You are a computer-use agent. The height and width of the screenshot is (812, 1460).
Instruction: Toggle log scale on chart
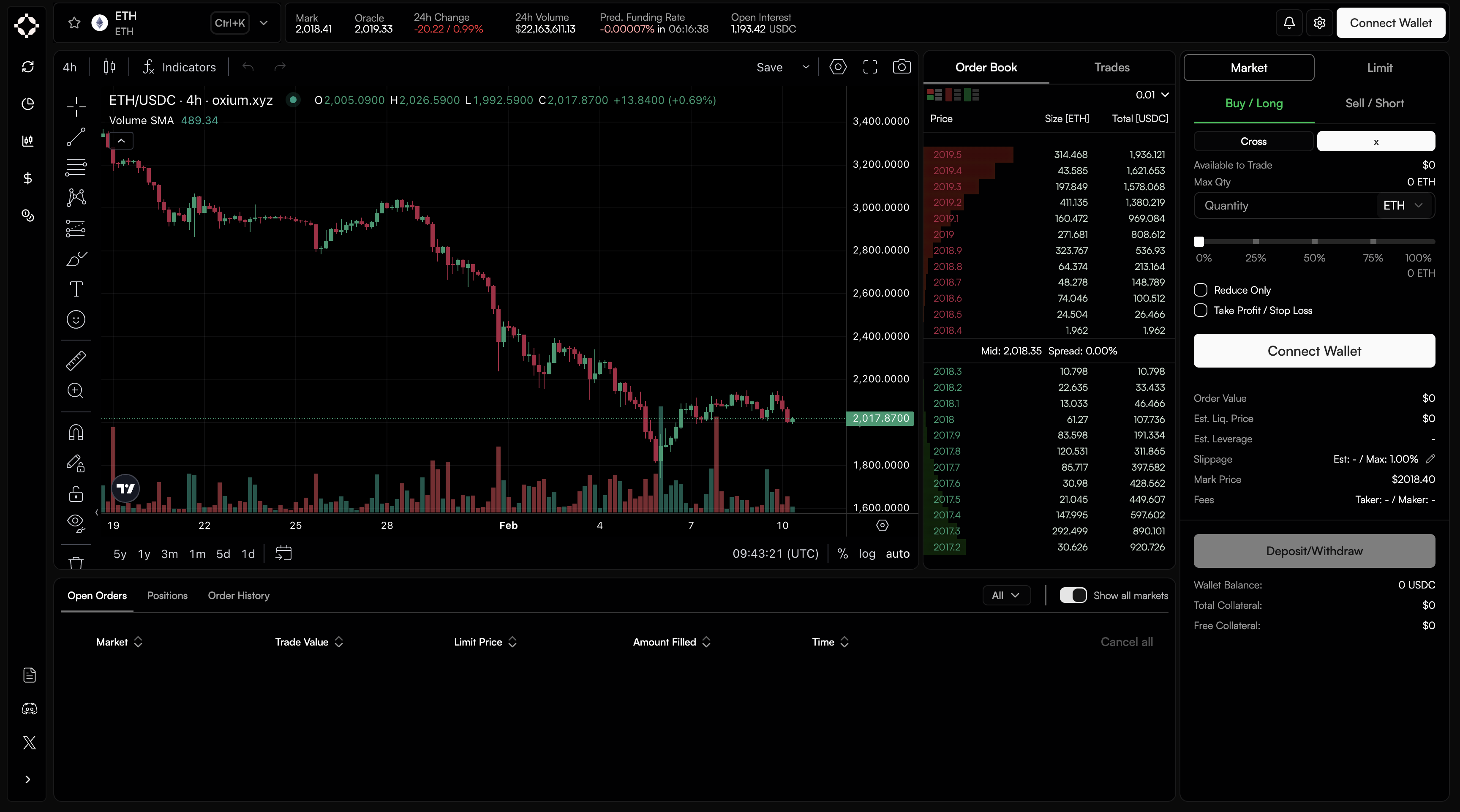[x=866, y=553]
